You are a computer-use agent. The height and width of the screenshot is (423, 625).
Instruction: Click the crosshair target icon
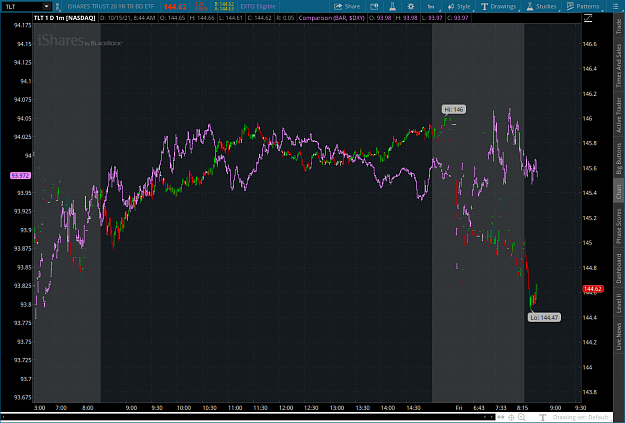(x=511, y=417)
